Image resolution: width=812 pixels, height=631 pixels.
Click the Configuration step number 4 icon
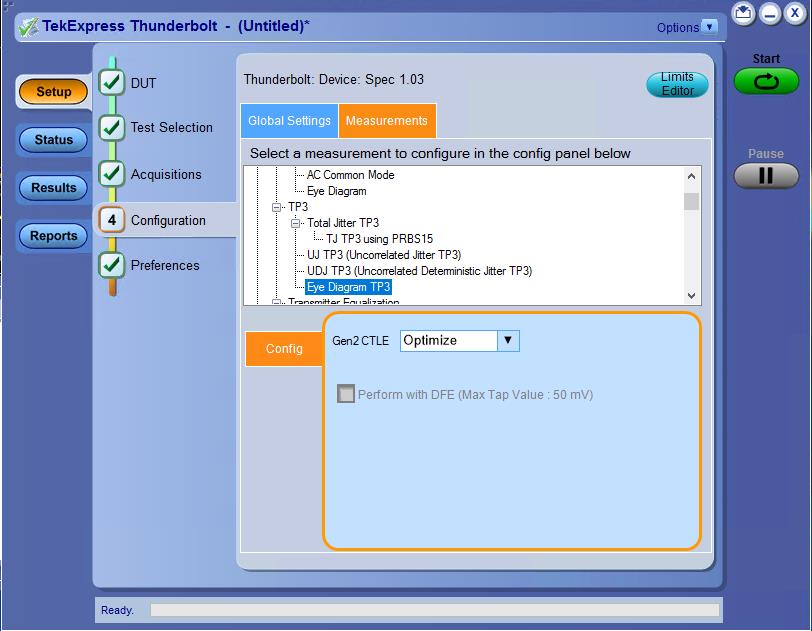[112, 220]
